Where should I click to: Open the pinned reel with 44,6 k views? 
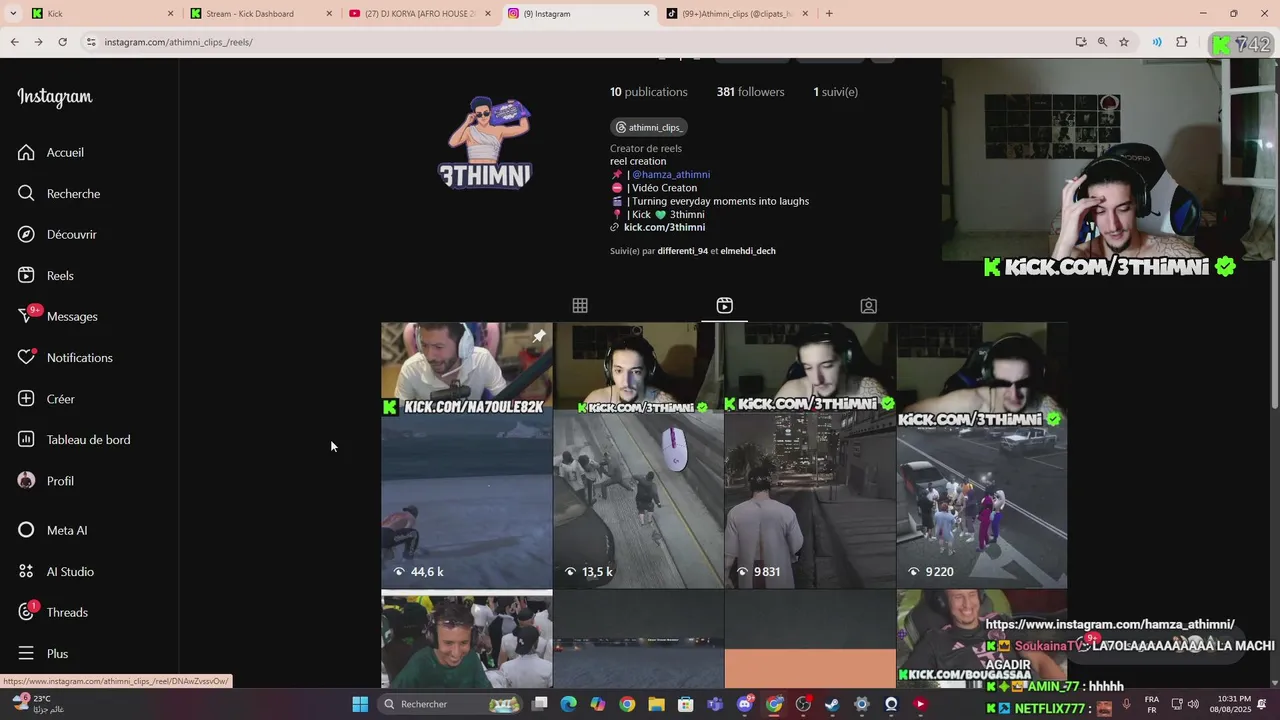[x=466, y=455]
